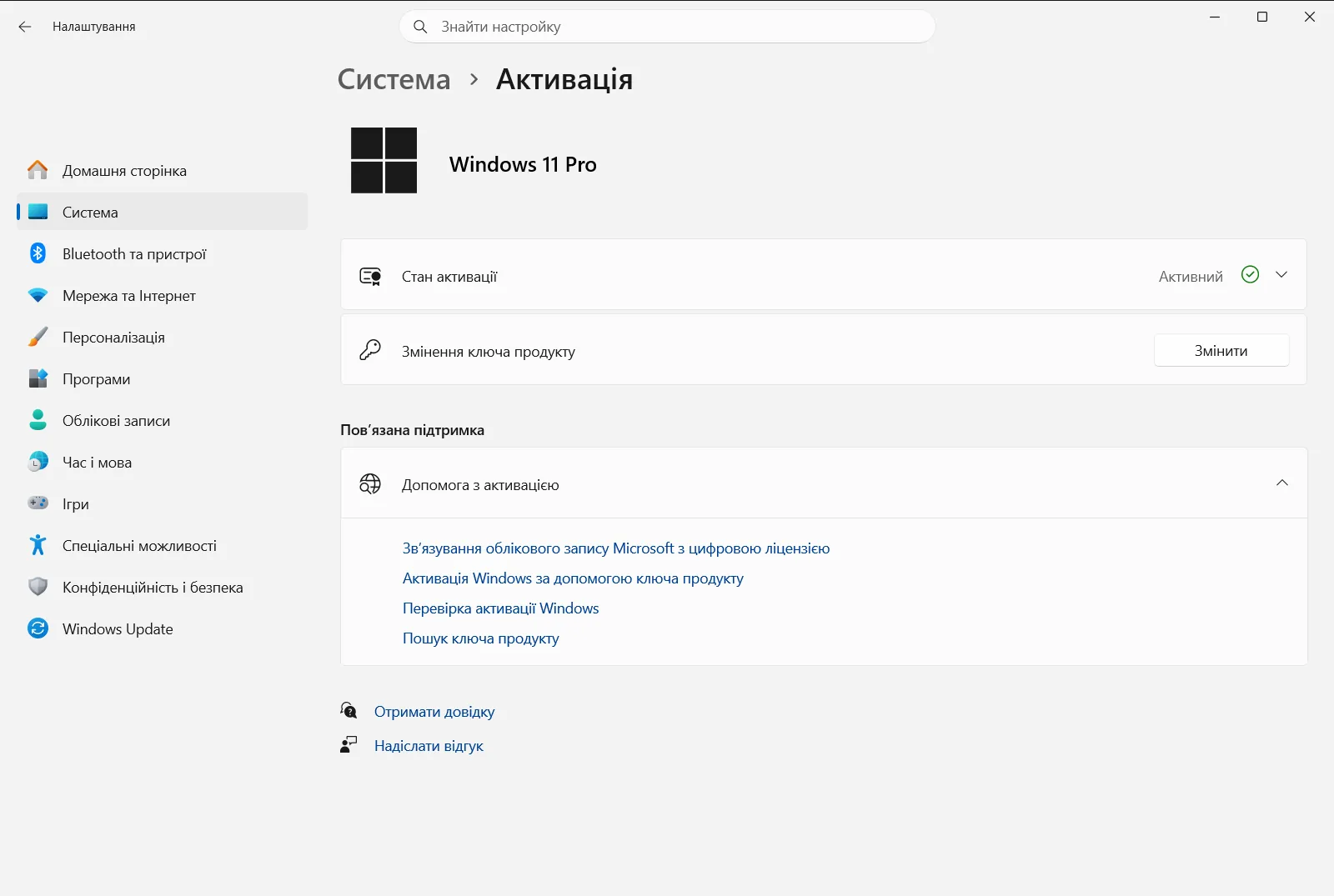Open the Windows Update sidebar item
Screen dimensions: 1334x896
point(163,628)
